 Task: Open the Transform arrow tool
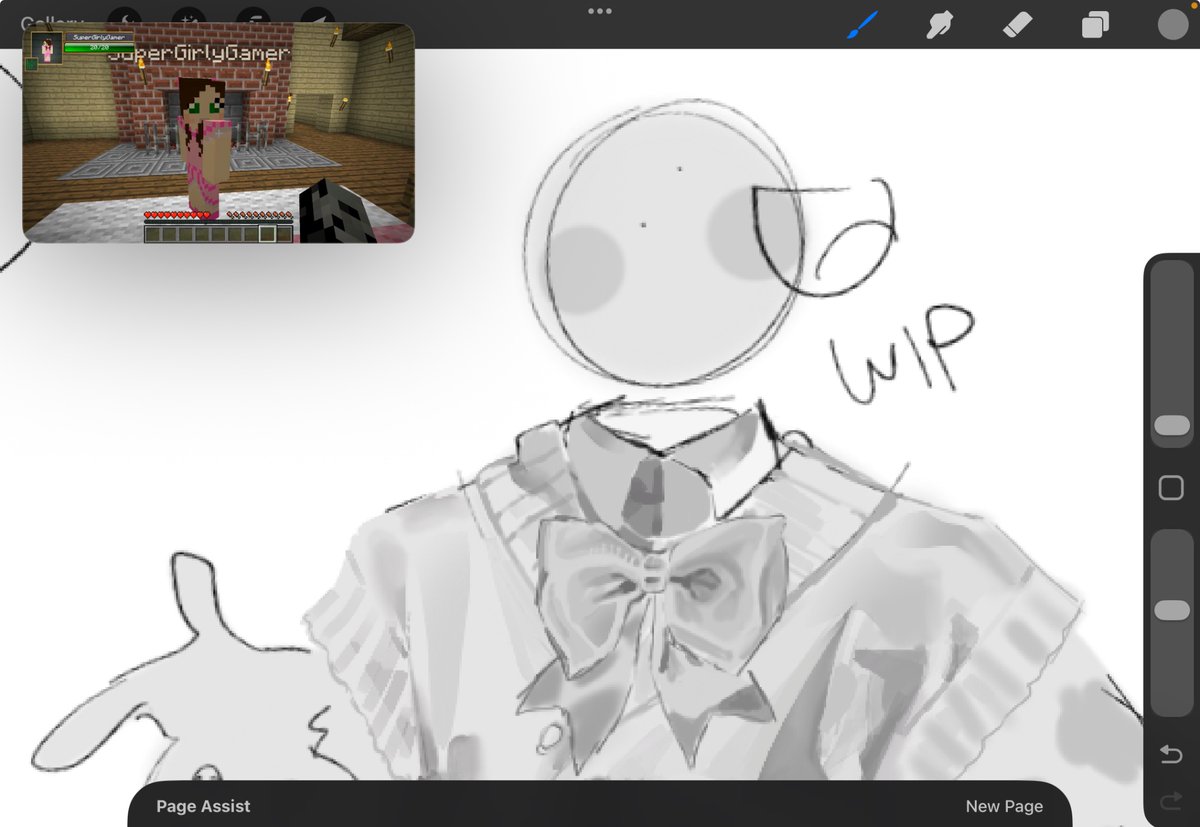[x=318, y=18]
